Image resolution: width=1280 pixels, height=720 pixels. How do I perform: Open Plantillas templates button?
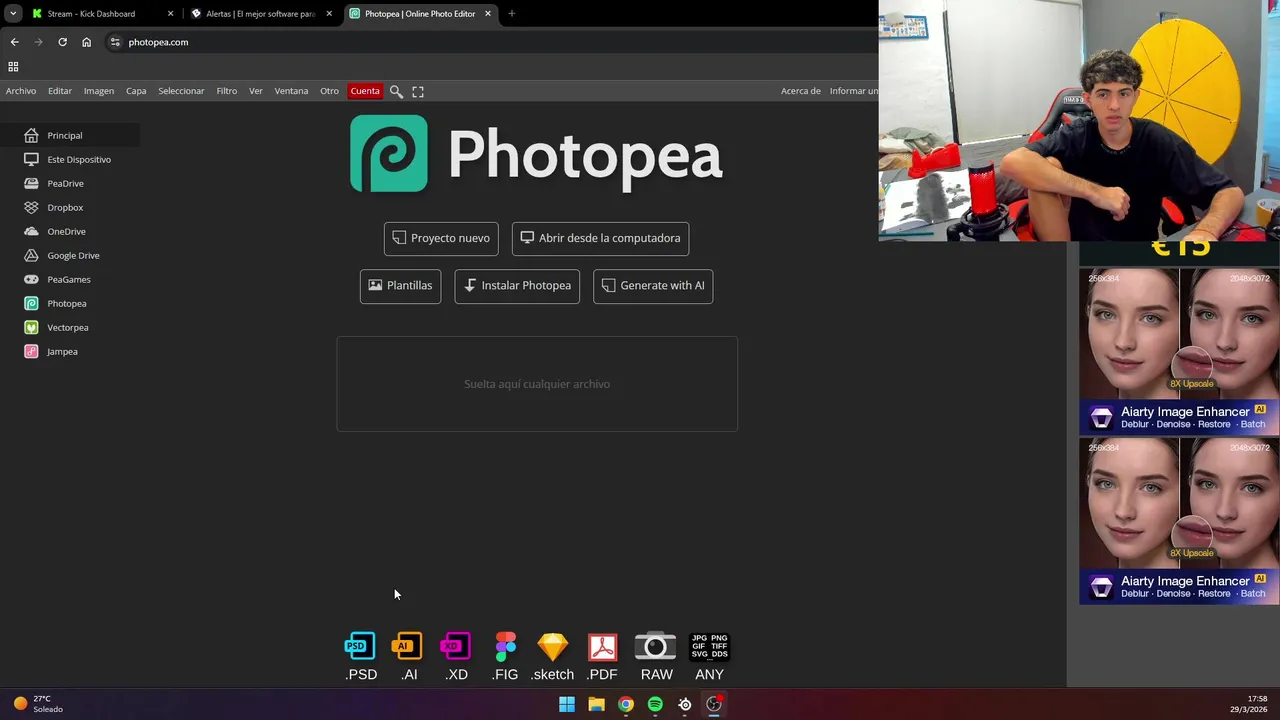(400, 286)
